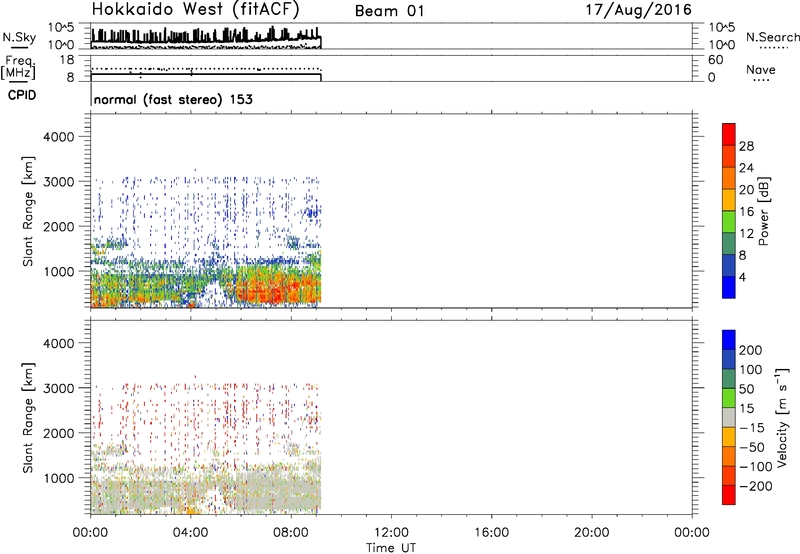800x554 pixels.
Task: Click '3000' on the velocity panel axis
Action: coord(59,388)
